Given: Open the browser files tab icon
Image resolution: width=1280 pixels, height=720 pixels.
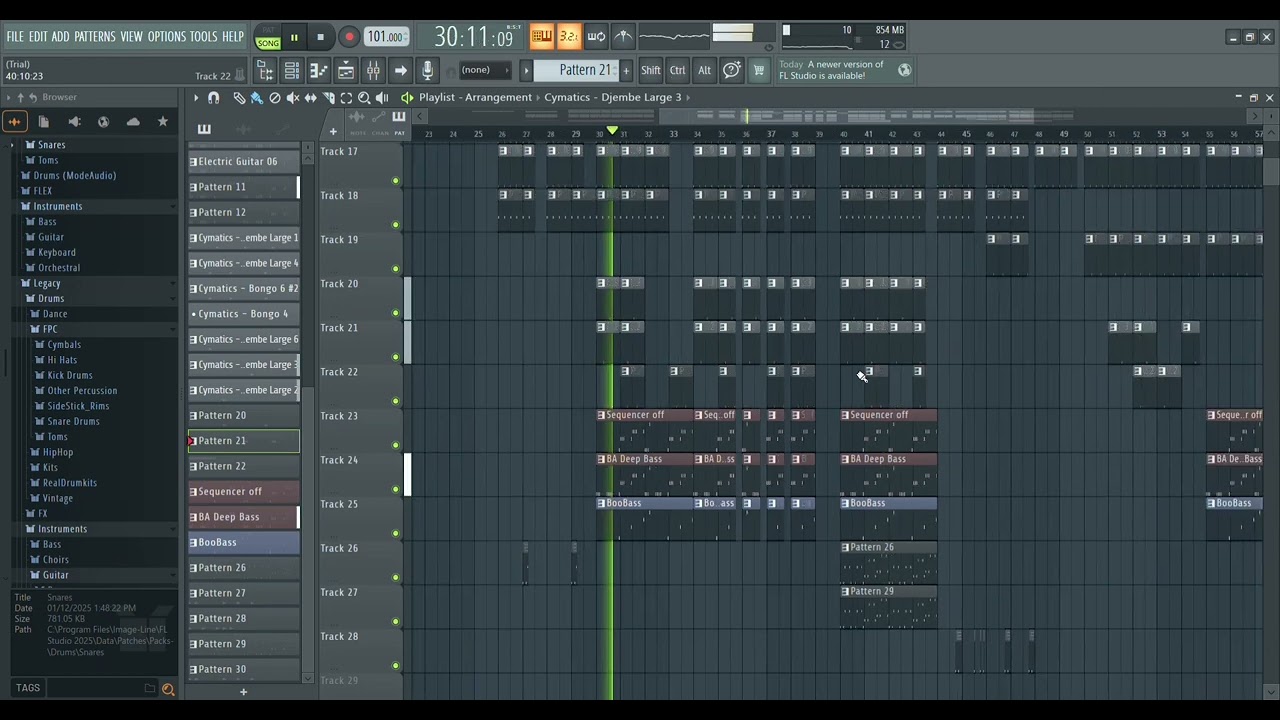Looking at the screenshot, I should (x=44, y=121).
